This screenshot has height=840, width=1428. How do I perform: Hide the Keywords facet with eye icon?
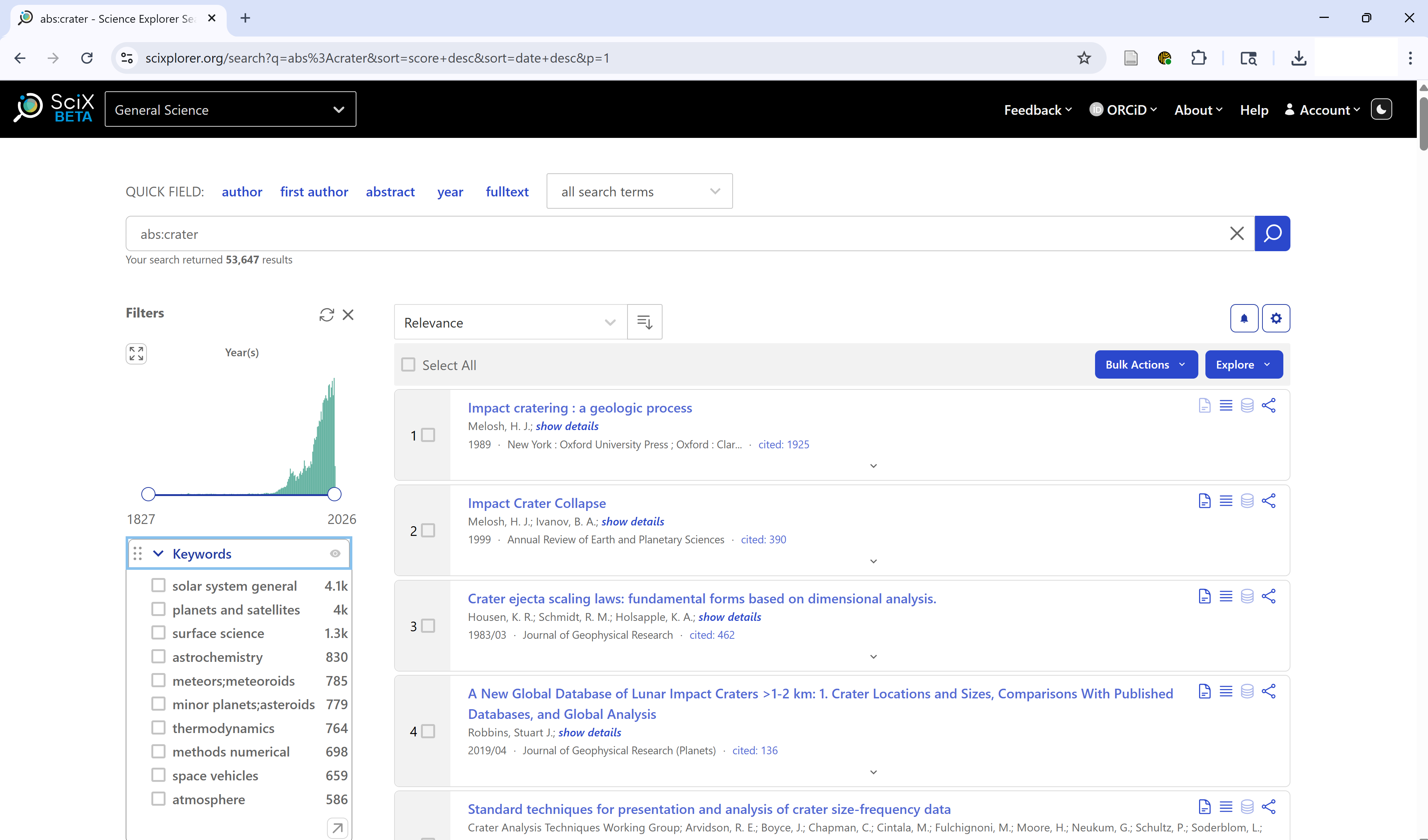[335, 553]
